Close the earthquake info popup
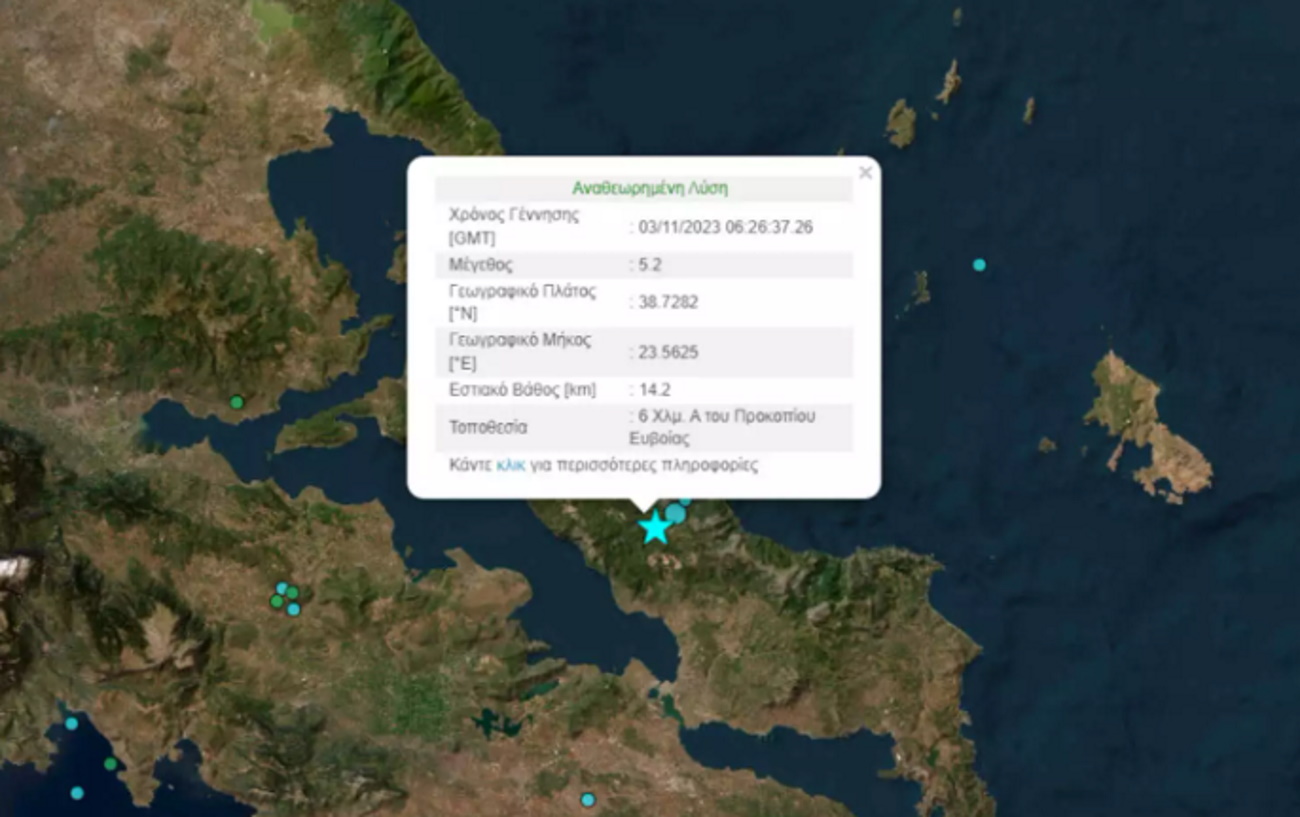This screenshot has width=1300, height=817. [865, 173]
